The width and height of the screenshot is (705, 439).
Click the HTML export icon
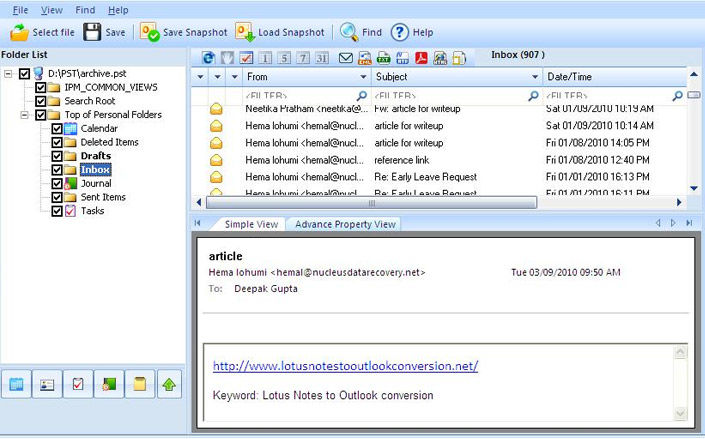(x=440, y=58)
